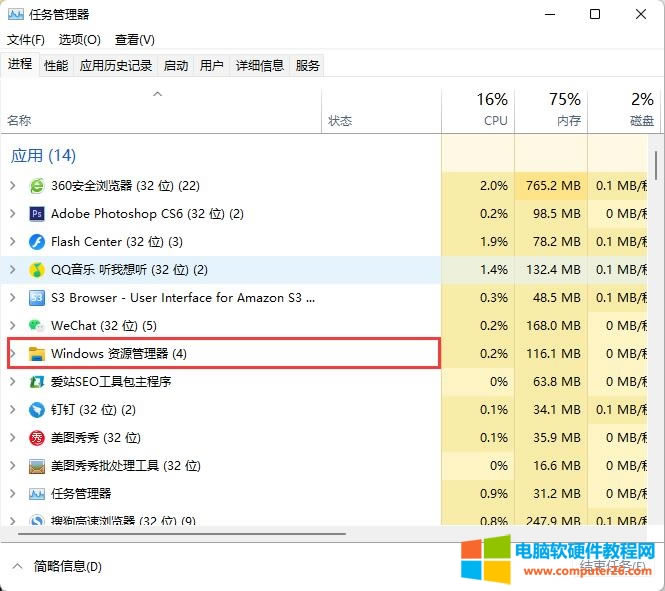This screenshot has width=665, height=591.
Task: Expand the S3 Browser process group
Action: [13, 298]
